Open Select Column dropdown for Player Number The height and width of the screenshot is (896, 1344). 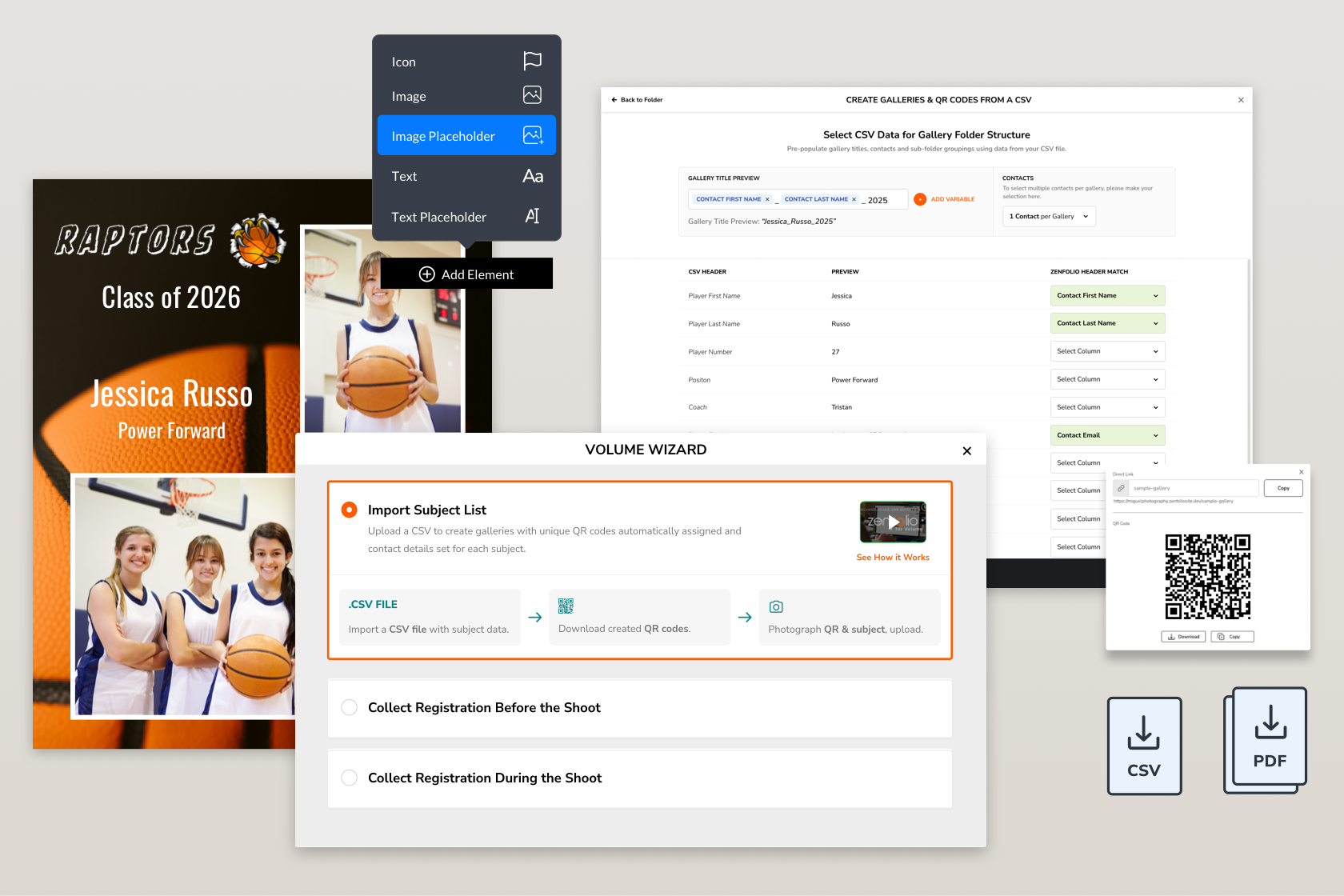pos(1107,350)
